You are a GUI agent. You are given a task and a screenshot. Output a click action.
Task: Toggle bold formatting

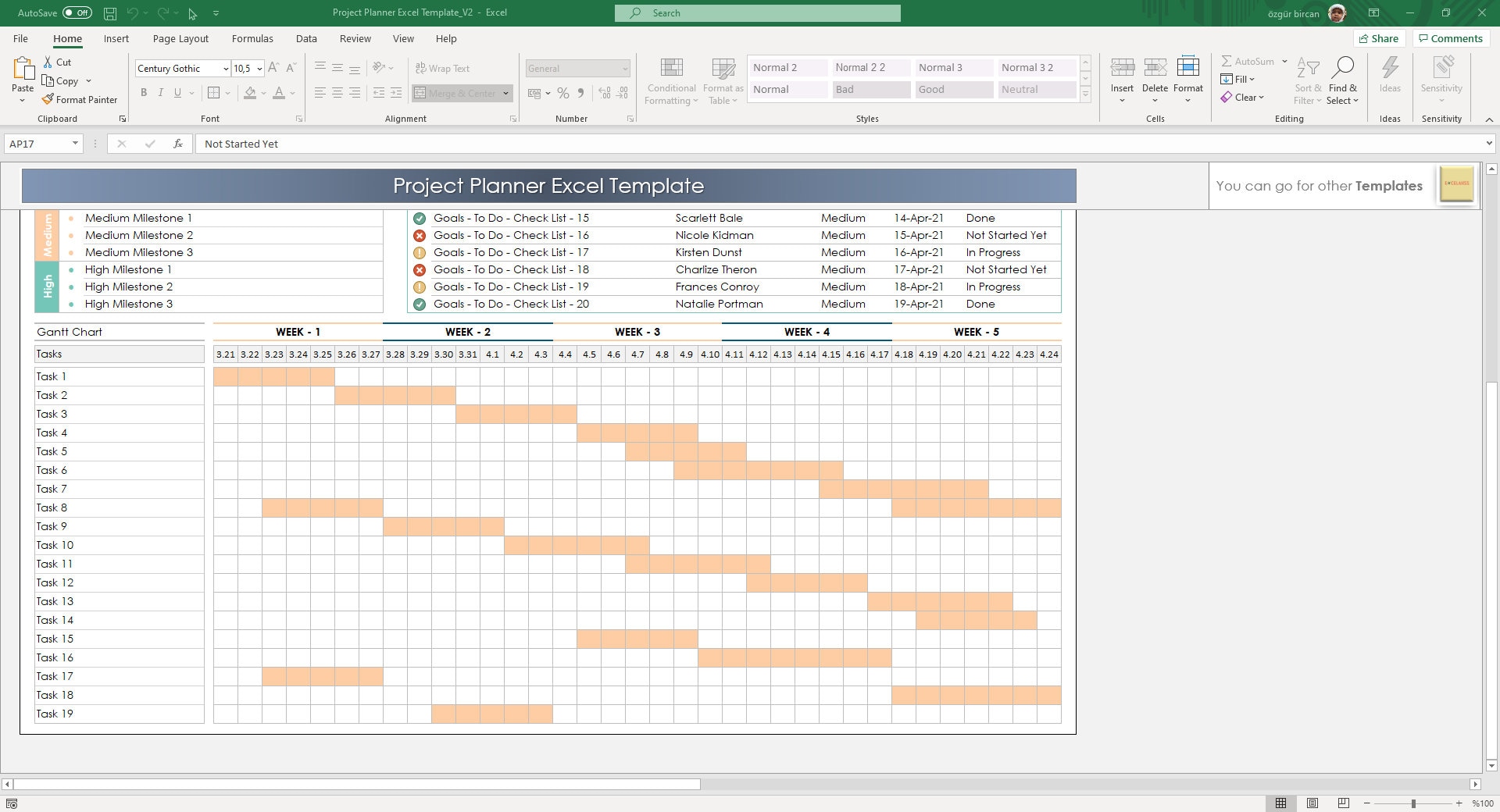(144, 92)
